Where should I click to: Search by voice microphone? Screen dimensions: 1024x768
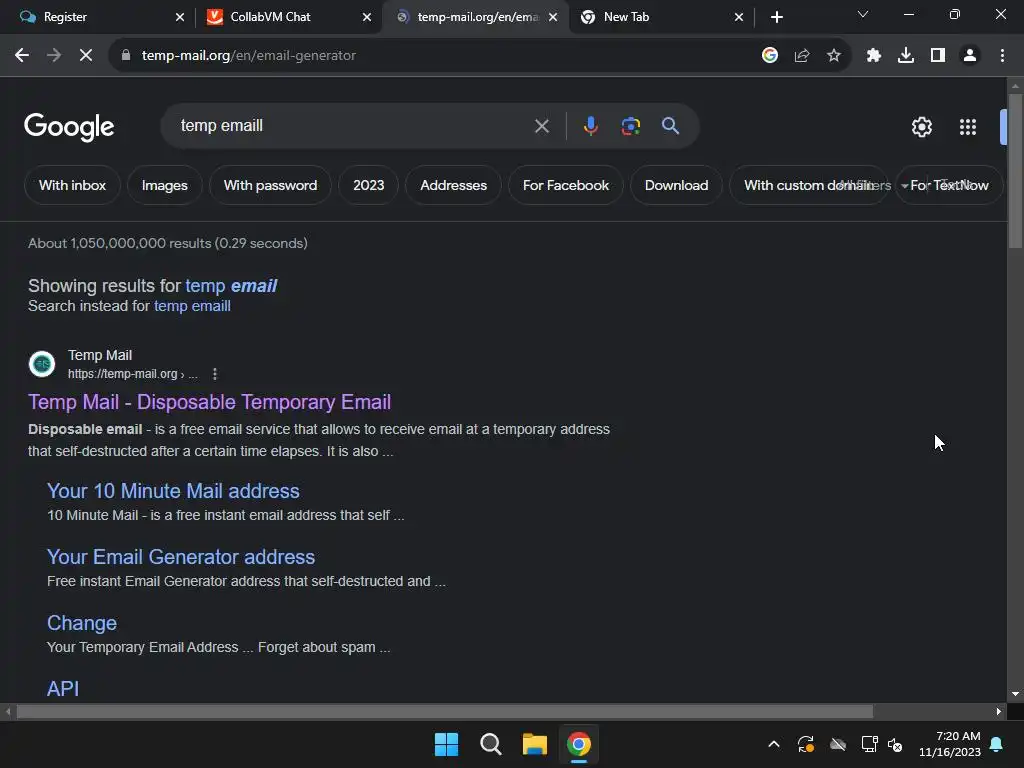point(590,126)
